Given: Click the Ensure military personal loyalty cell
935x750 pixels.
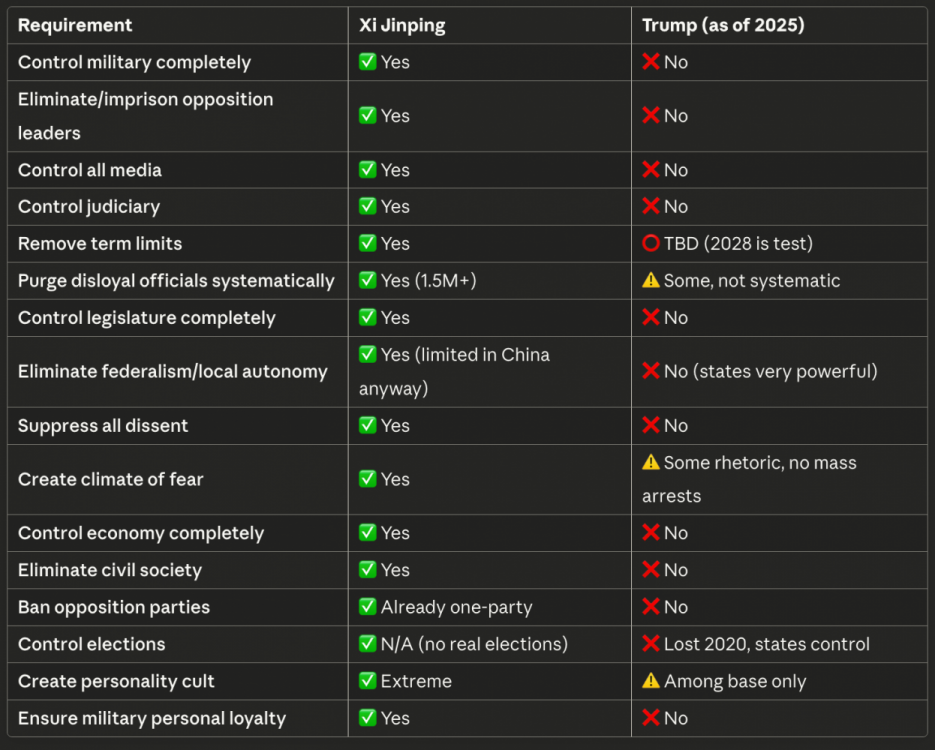Looking at the screenshot, I should coord(152,718).
